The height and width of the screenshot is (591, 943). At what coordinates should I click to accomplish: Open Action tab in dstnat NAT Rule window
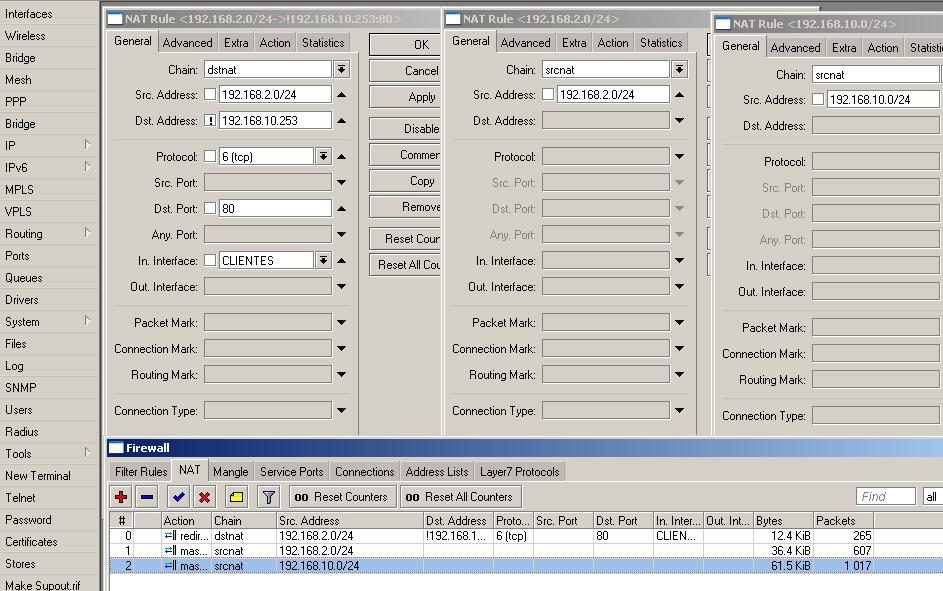pyautogui.click(x=275, y=43)
